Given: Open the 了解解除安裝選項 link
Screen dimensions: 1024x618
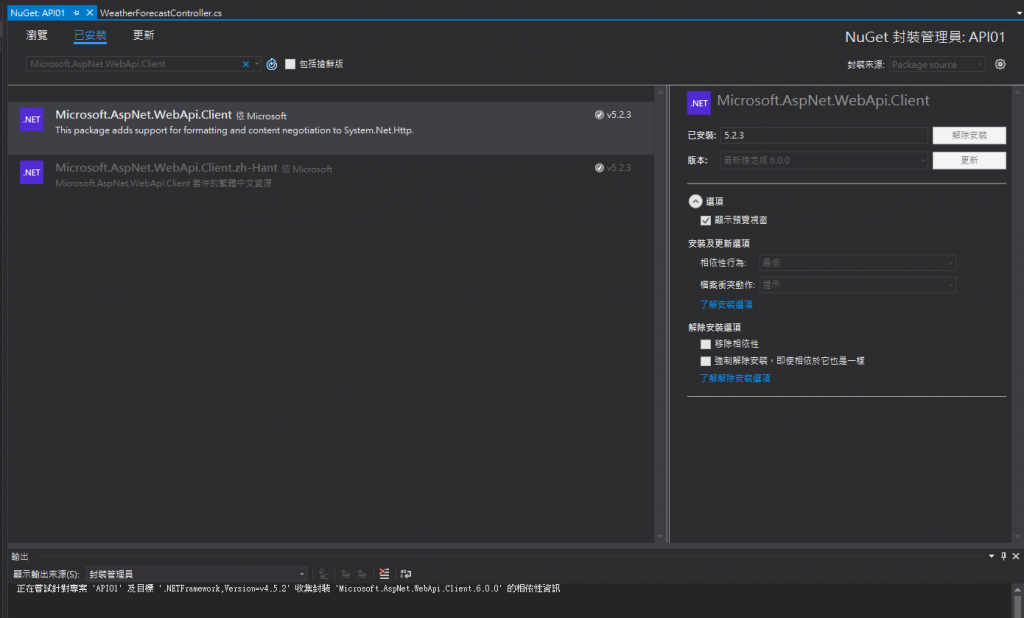Looking at the screenshot, I should point(735,378).
